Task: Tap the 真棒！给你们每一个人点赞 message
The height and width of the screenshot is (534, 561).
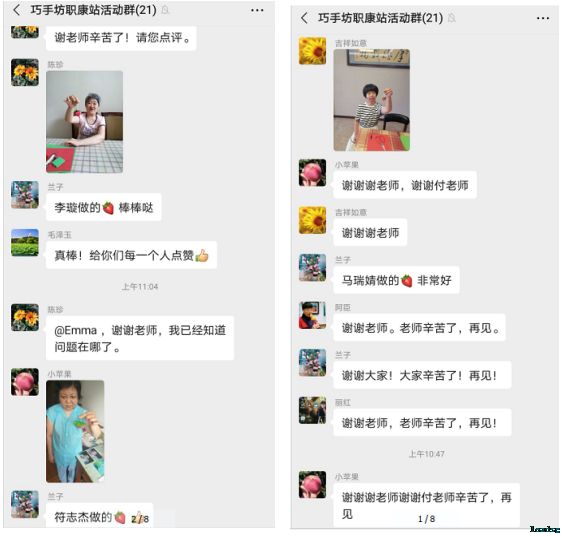Action: click(x=131, y=255)
